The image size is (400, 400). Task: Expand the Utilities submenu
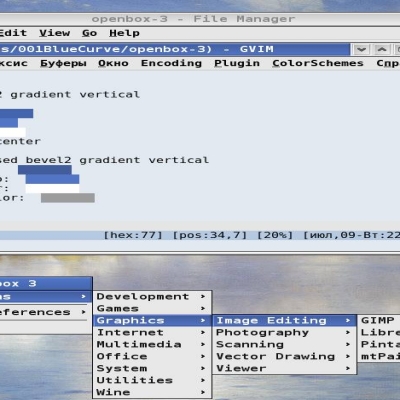point(152,380)
